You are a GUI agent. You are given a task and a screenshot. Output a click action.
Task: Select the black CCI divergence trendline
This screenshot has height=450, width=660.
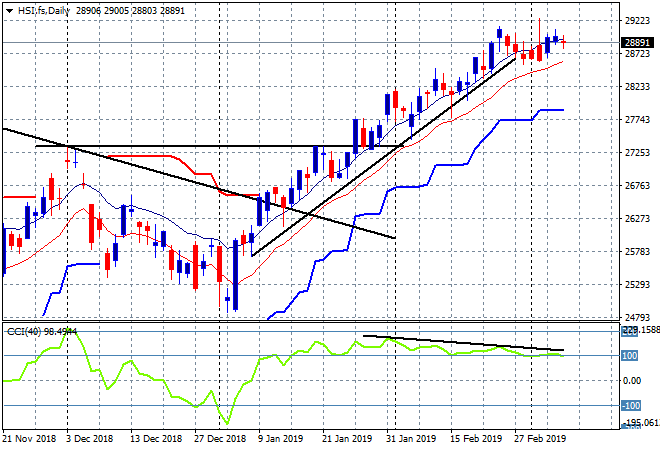click(463, 343)
